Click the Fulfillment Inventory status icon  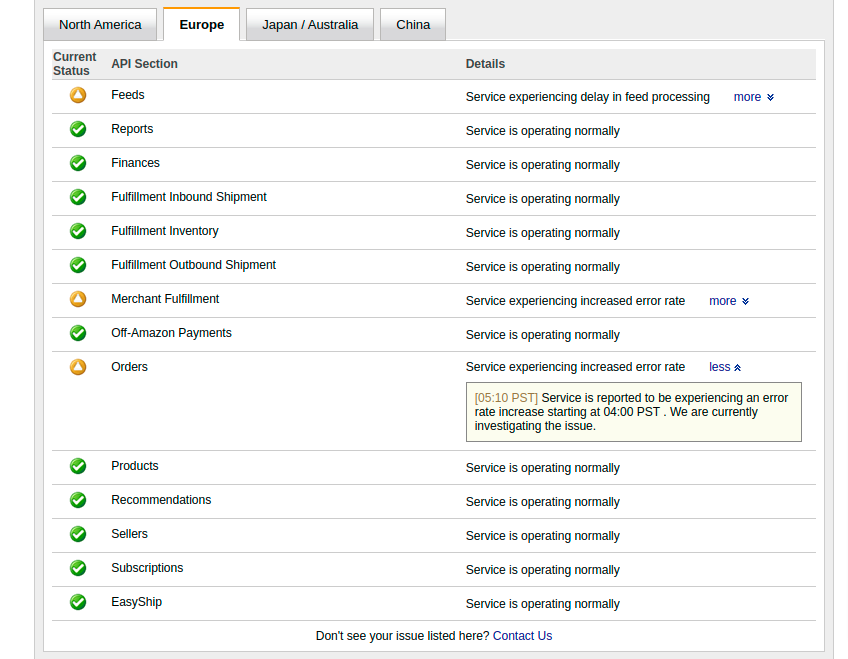tap(78, 231)
